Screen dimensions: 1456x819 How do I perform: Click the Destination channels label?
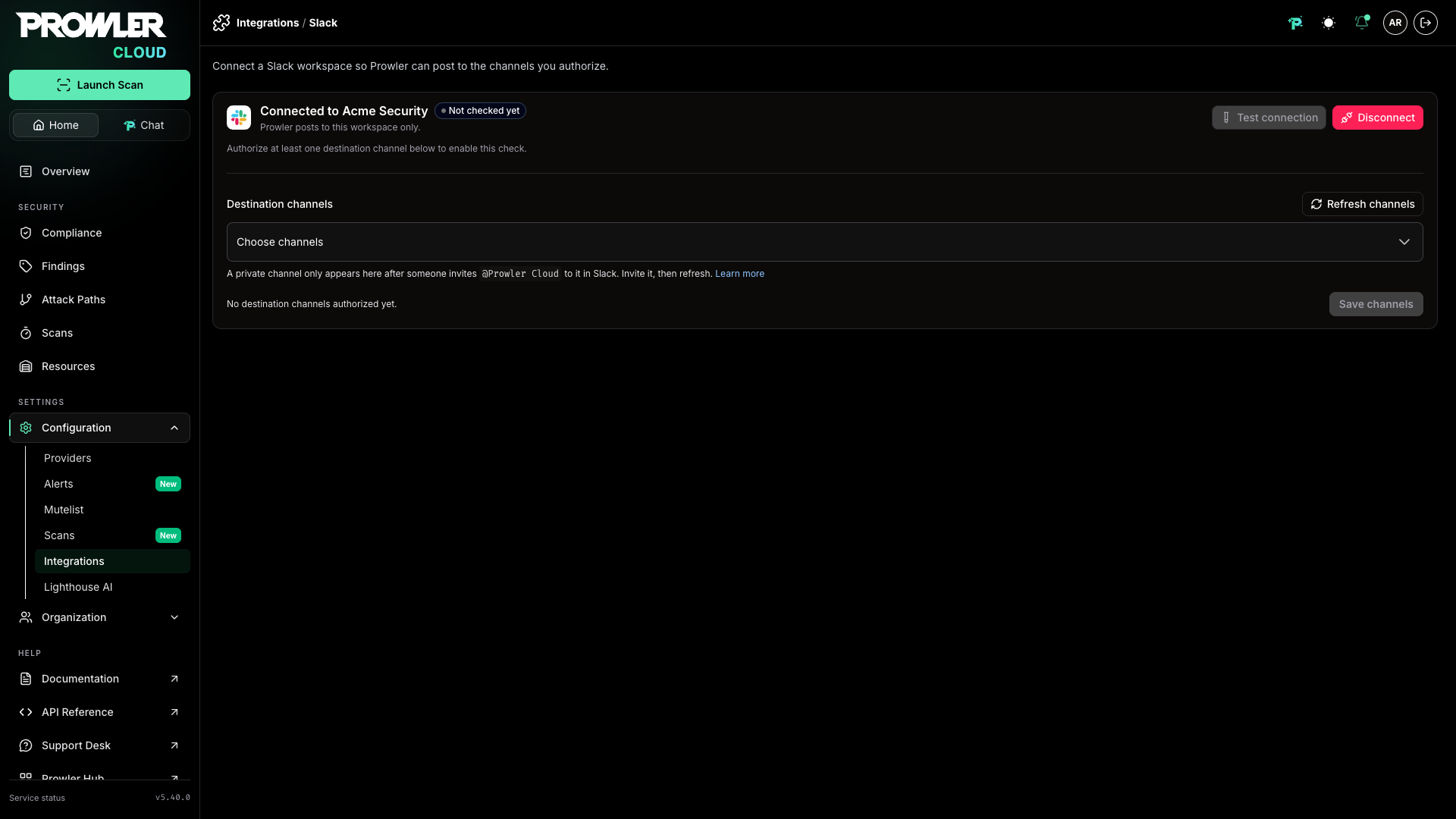click(x=280, y=204)
